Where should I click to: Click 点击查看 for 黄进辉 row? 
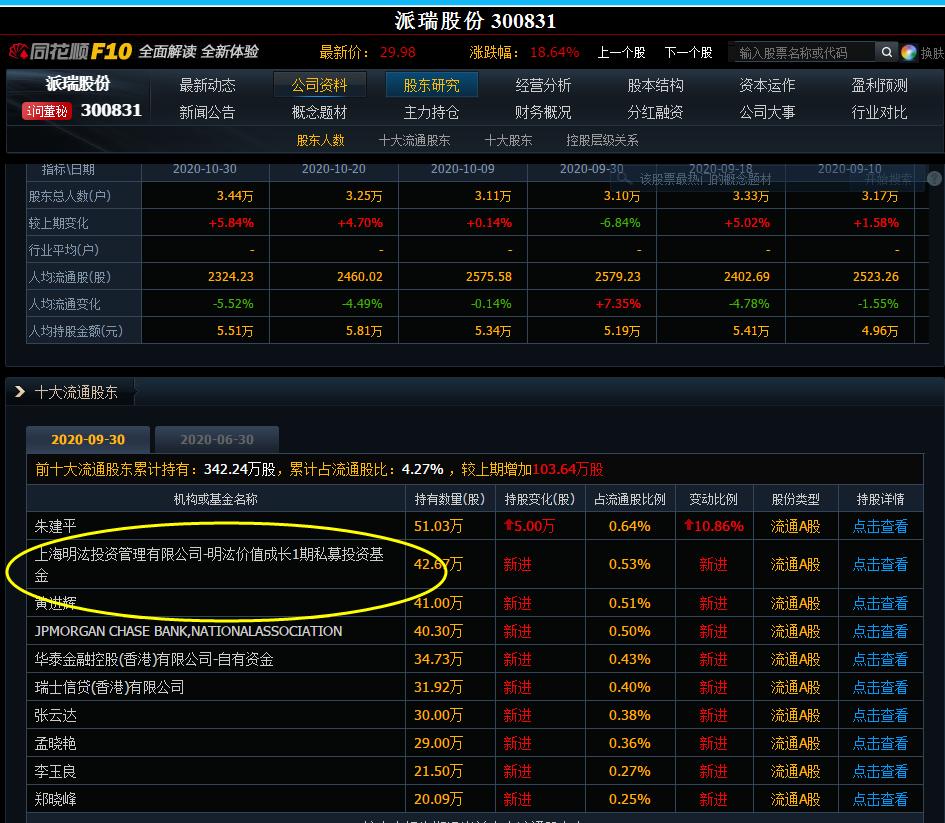pyautogui.click(x=880, y=602)
